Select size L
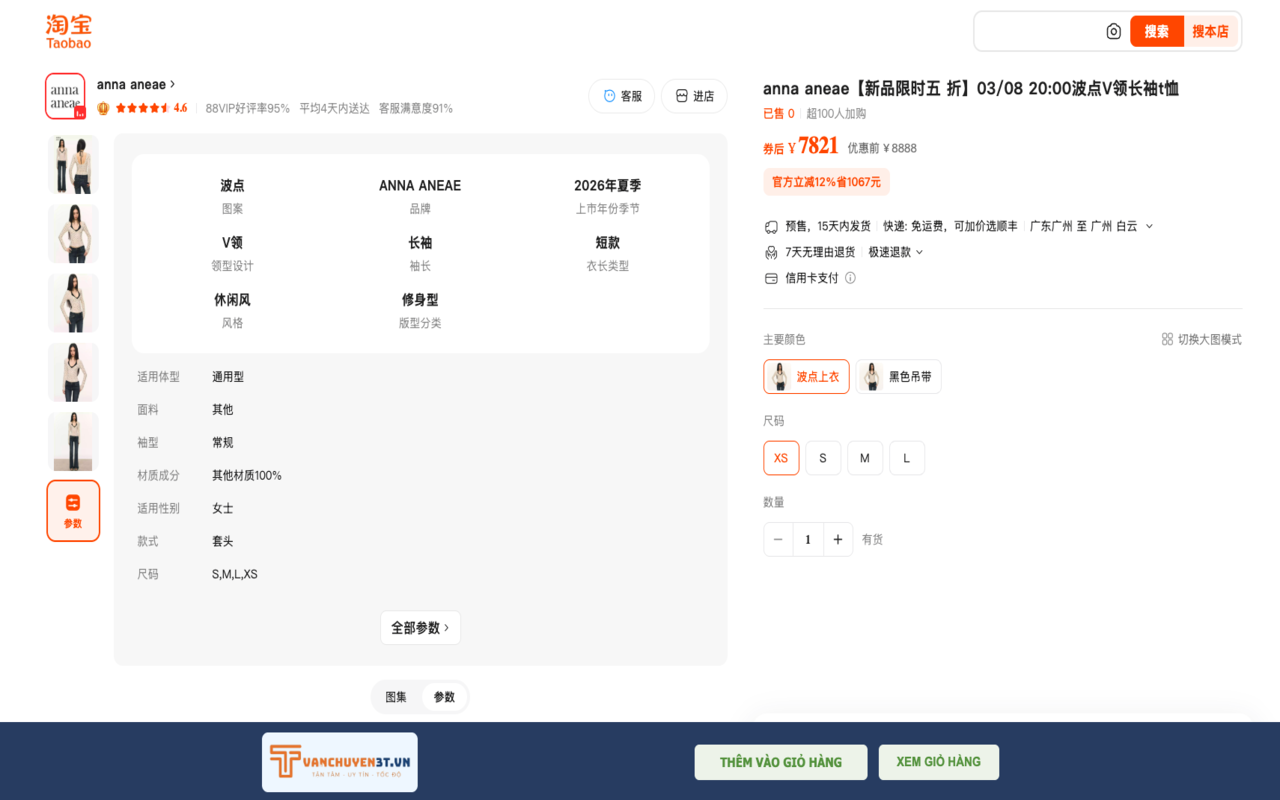 point(907,458)
